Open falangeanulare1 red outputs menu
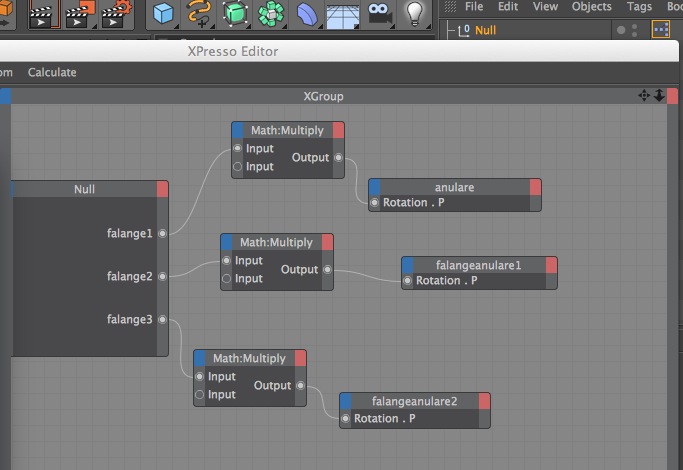The height and width of the screenshot is (470, 683). coord(551,265)
